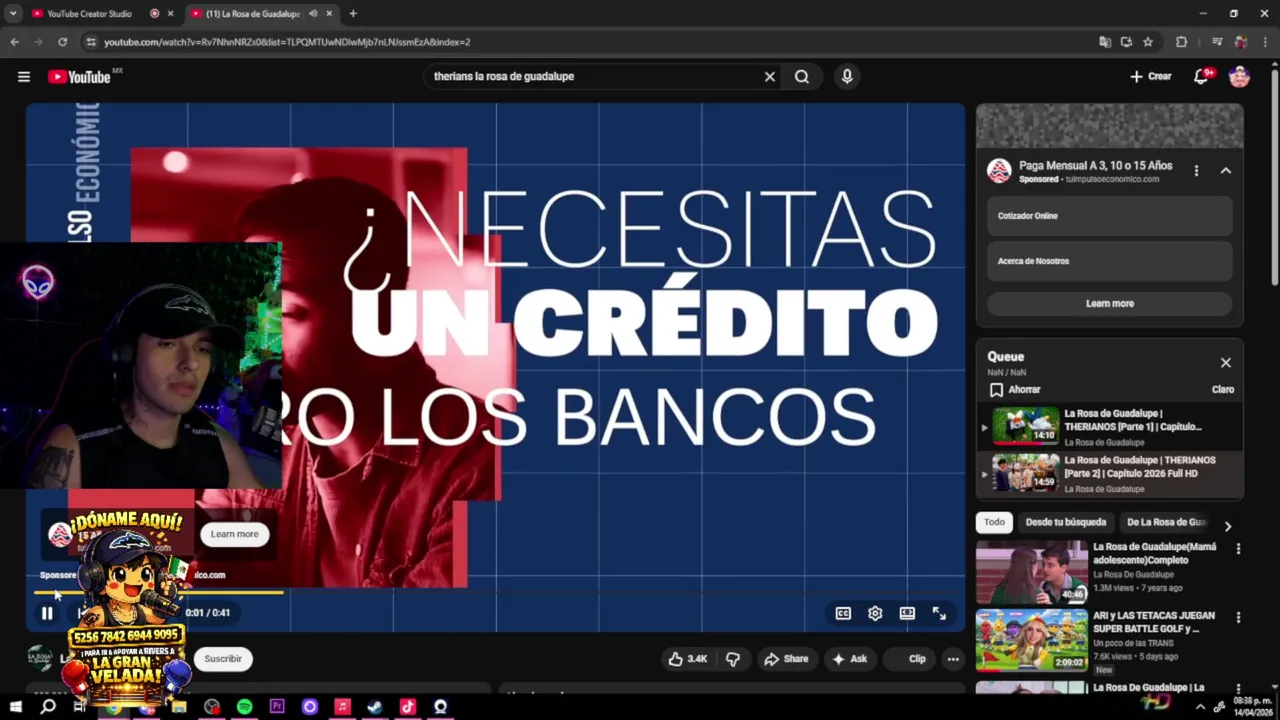Show hidden system tray icons
The image size is (1280, 720).
[1200, 707]
